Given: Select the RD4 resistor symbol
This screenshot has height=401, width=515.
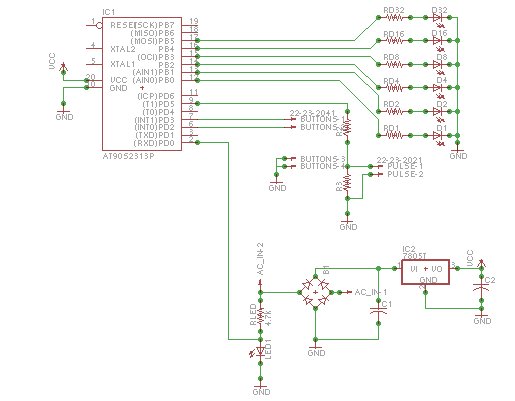Looking at the screenshot, I should 394,88.
